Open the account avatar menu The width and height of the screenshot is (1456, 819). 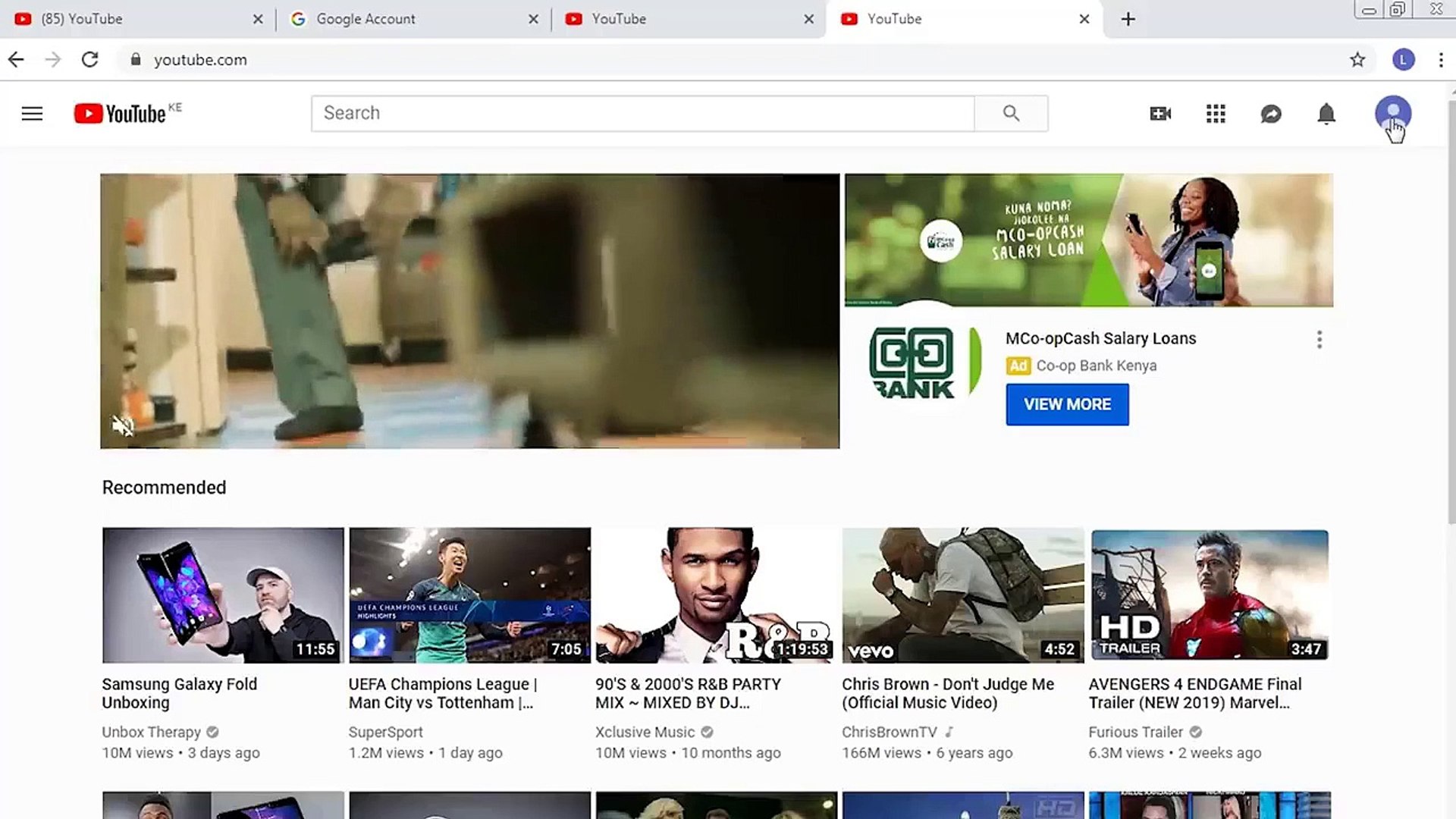(1393, 113)
